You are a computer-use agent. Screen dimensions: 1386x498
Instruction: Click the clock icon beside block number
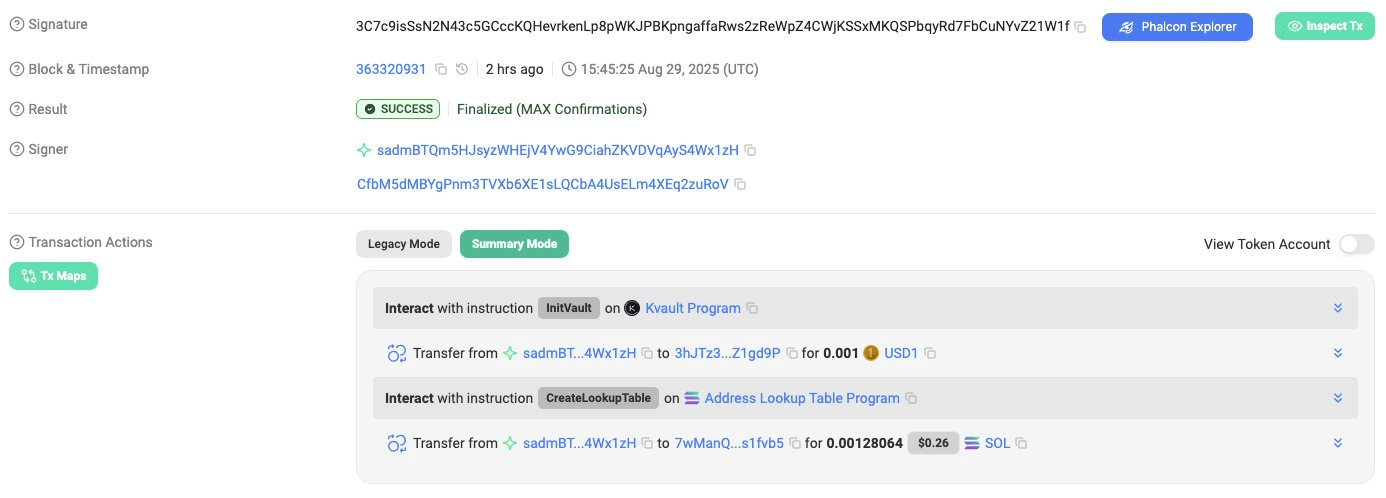462,70
